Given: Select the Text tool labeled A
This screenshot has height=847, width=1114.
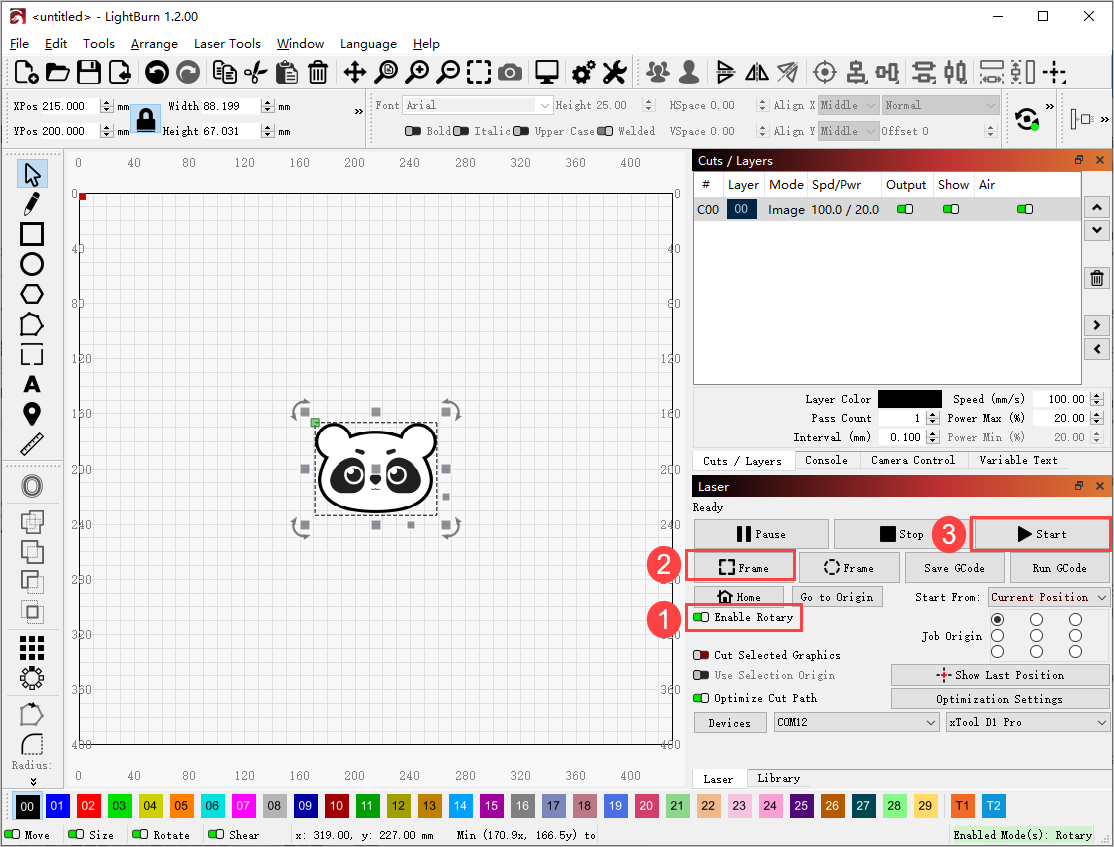Looking at the screenshot, I should (31, 384).
